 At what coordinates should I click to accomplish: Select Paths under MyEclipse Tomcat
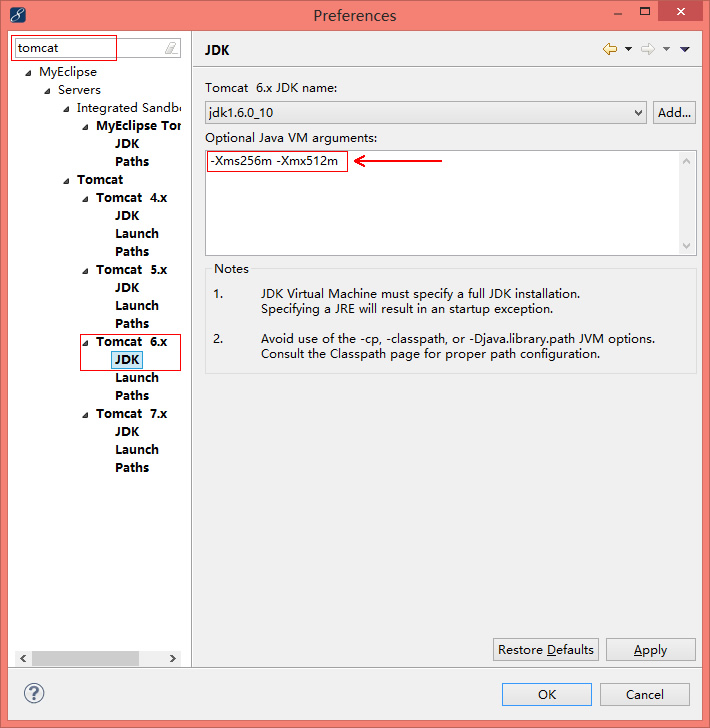click(x=132, y=162)
